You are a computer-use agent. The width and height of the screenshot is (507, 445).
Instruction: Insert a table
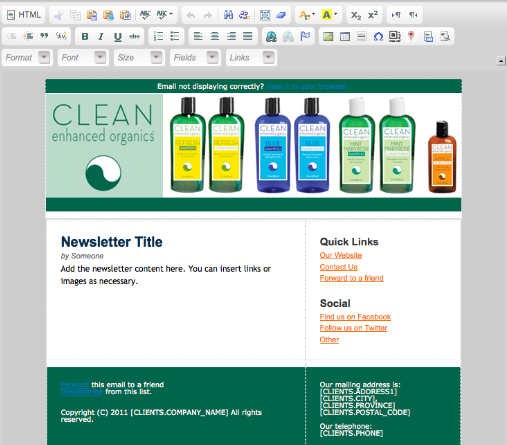point(345,36)
